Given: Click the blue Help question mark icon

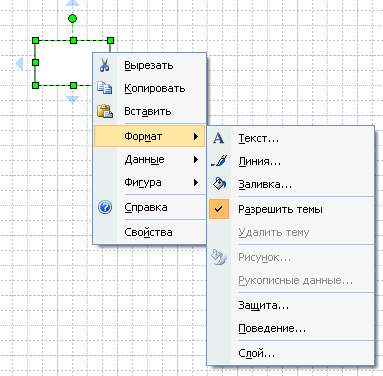Looking at the screenshot, I should pyautogui.click(x=105, y=207).
